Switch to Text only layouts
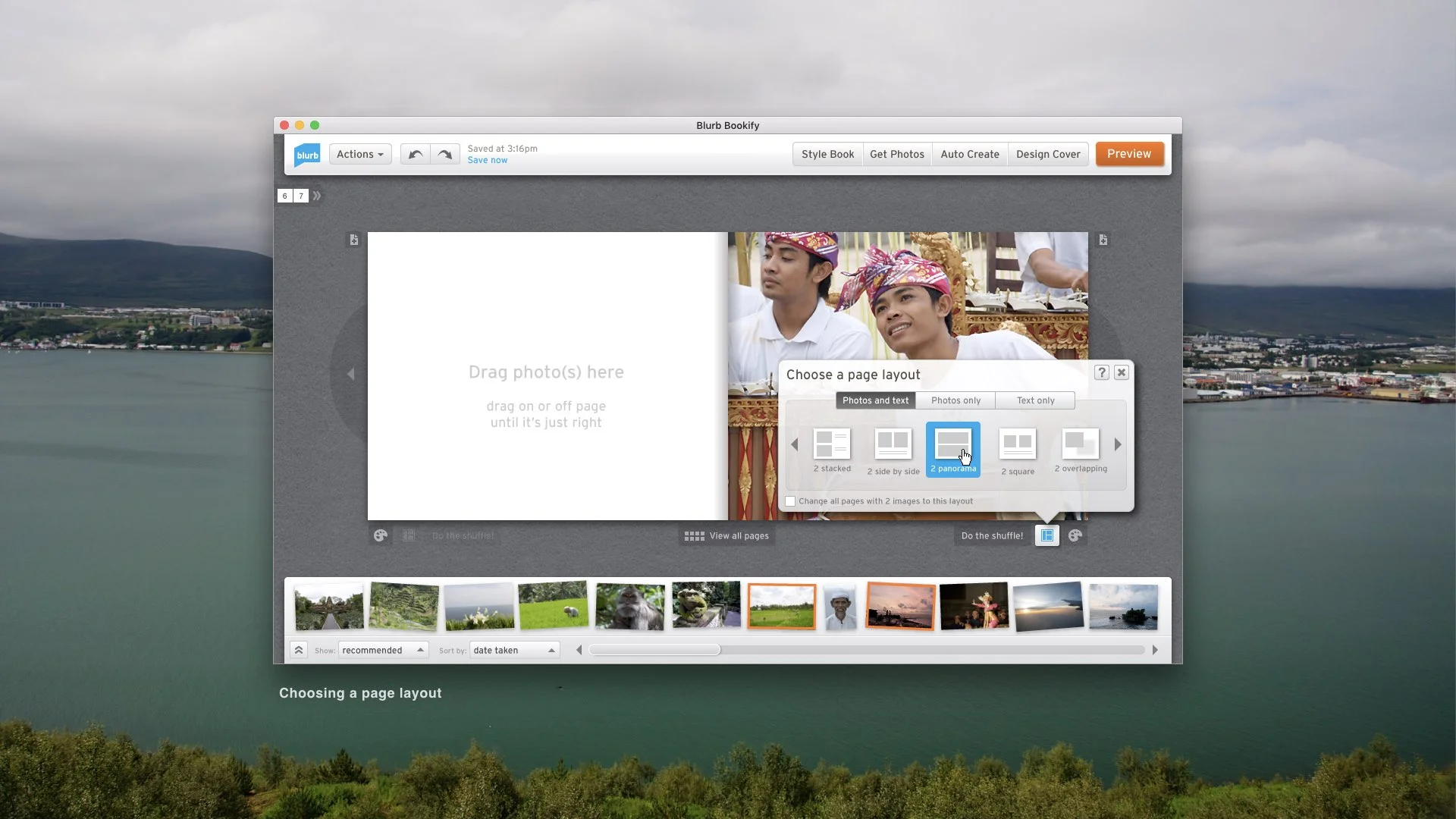This screenshot has height=819, width=1456. pos(1035,400)
